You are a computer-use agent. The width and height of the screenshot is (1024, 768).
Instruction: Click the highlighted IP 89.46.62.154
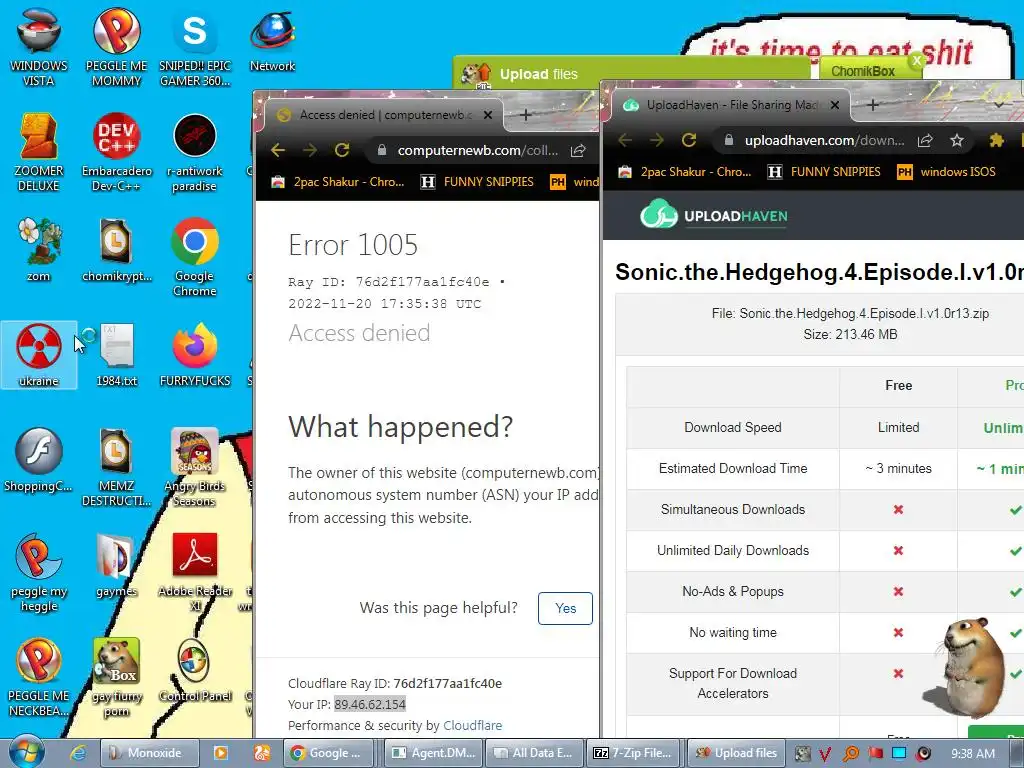(370, 704)
